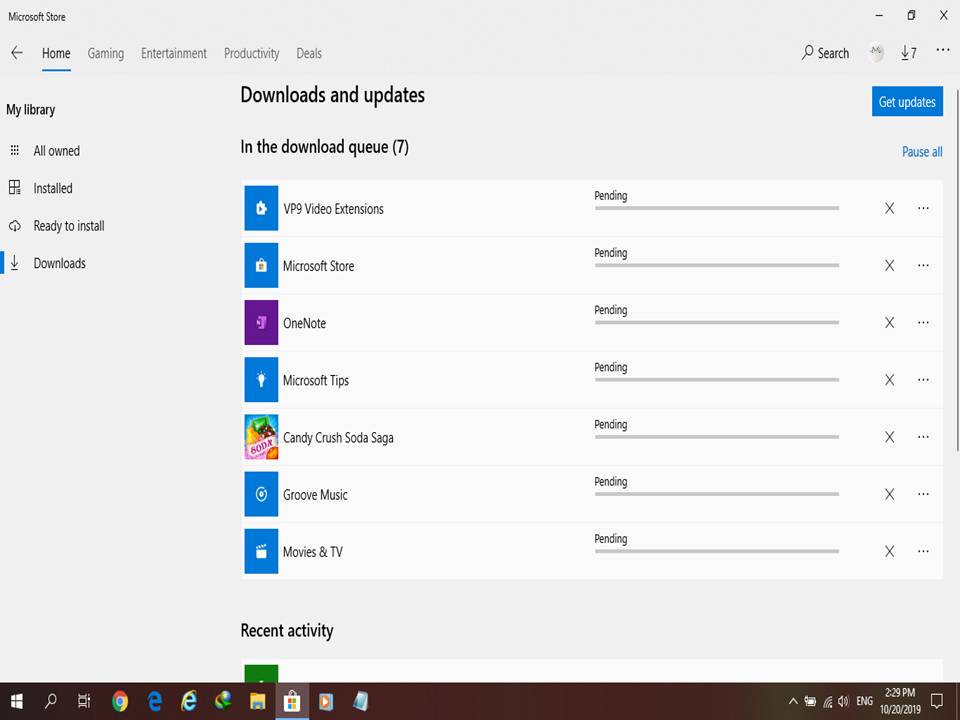Click the Movies & TV app icon

pos(261,551)
